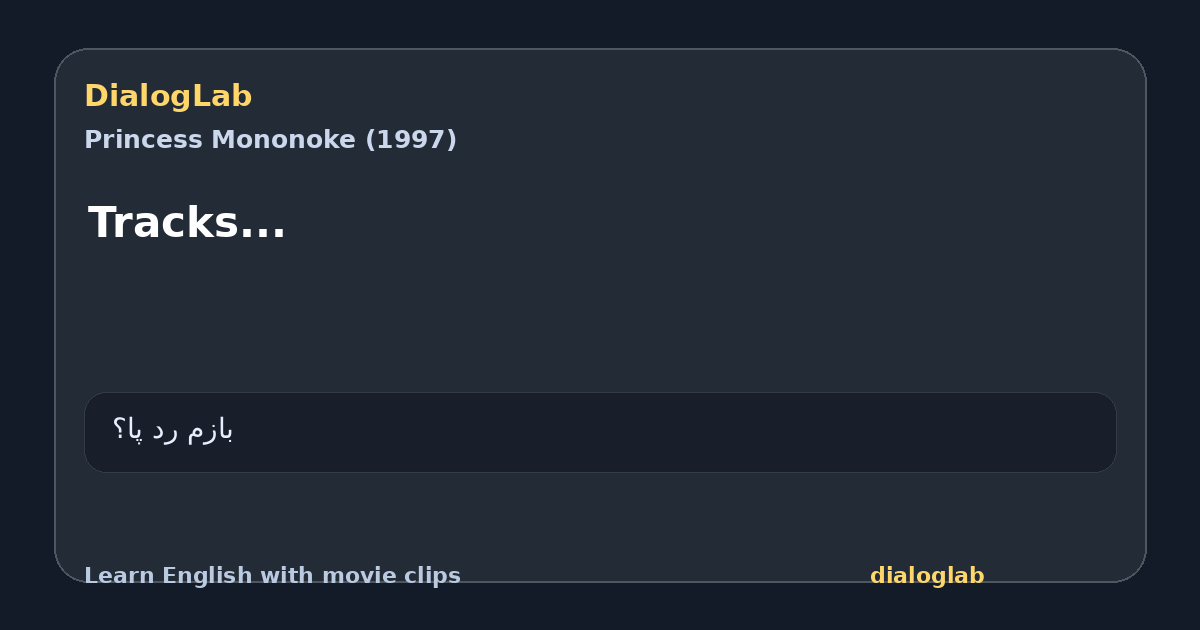This screenshot has height=630, width=1200.
Task: Click the Persian translation box
Action: click(600, 432)
